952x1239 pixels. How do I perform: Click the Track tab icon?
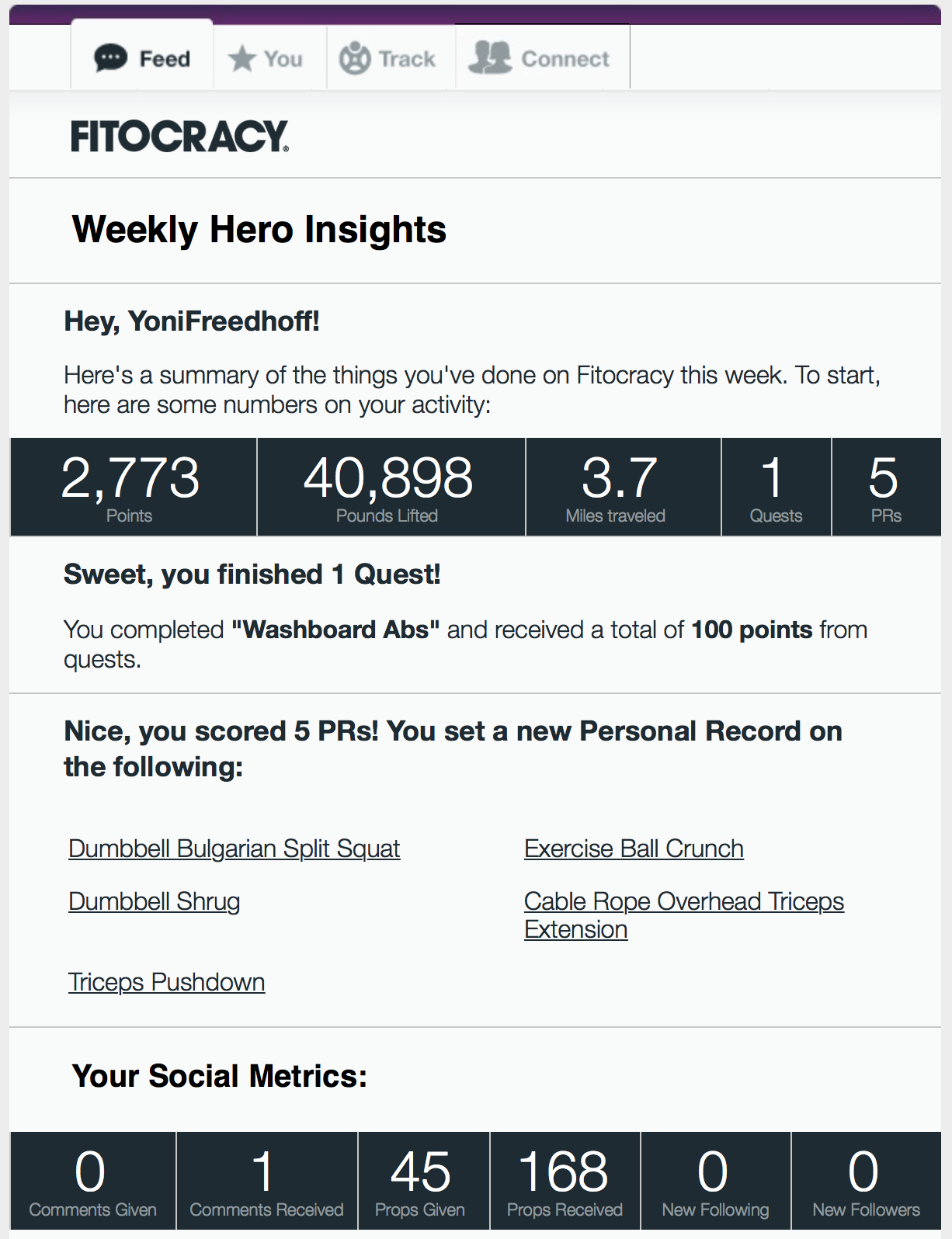click(355, 58)
